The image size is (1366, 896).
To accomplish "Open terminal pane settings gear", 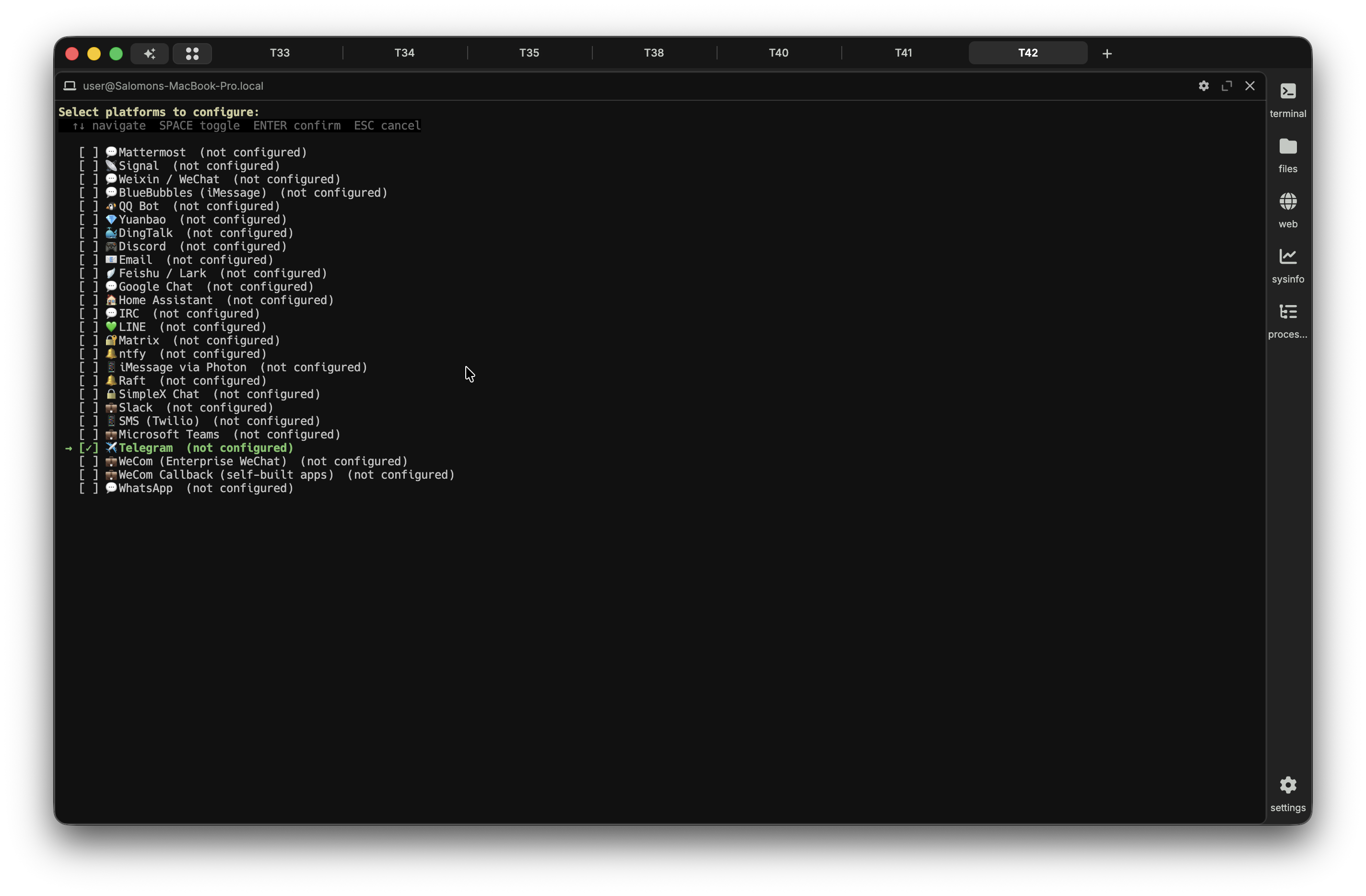I will pyautogui.click(x=1203, y=85).
